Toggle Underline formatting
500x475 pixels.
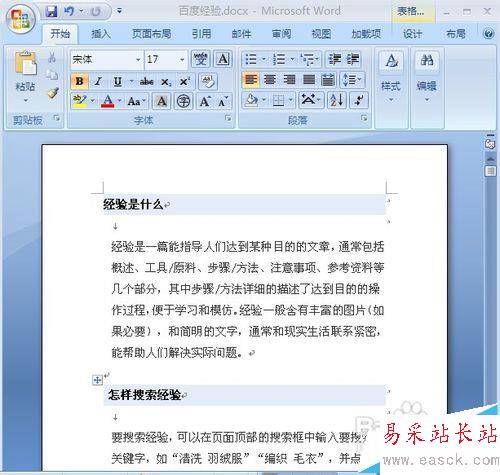117,81
